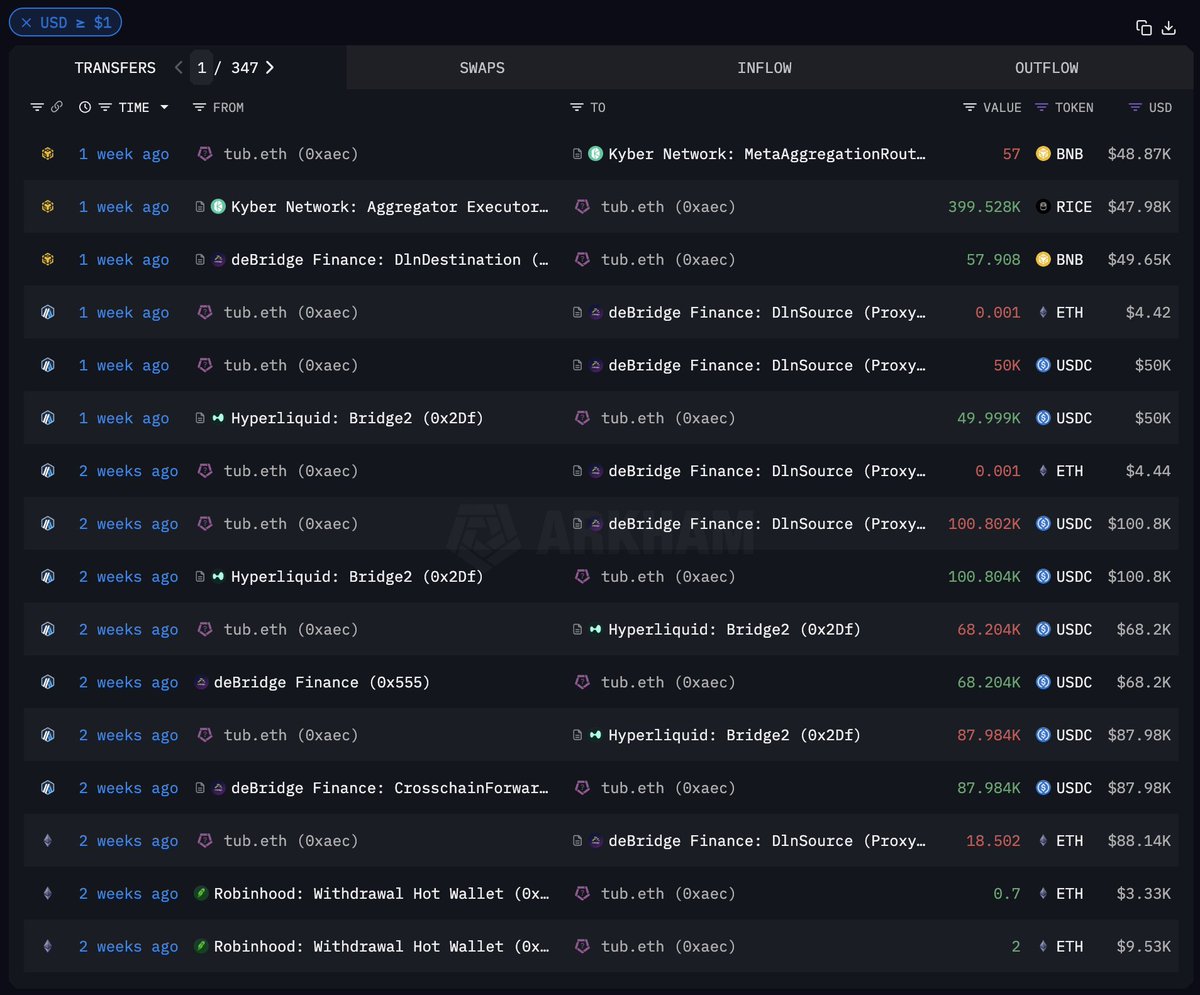Image resolution: width=1200 pixels, height=995 pixels.
Task: Click the BNB chain icon in the RICE row
Action: (x=47, y=207)
